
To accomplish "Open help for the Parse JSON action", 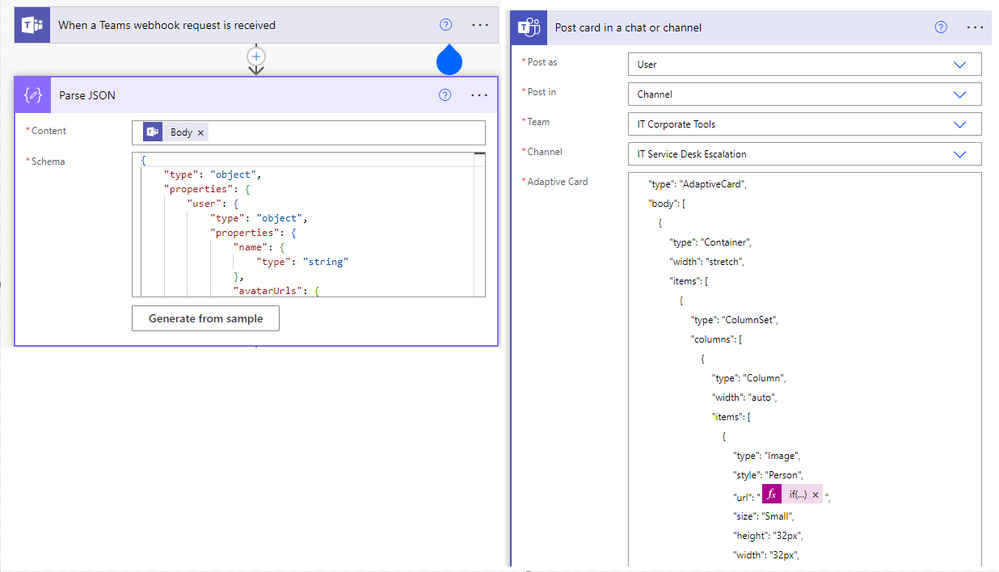I will tap(445, 95).
